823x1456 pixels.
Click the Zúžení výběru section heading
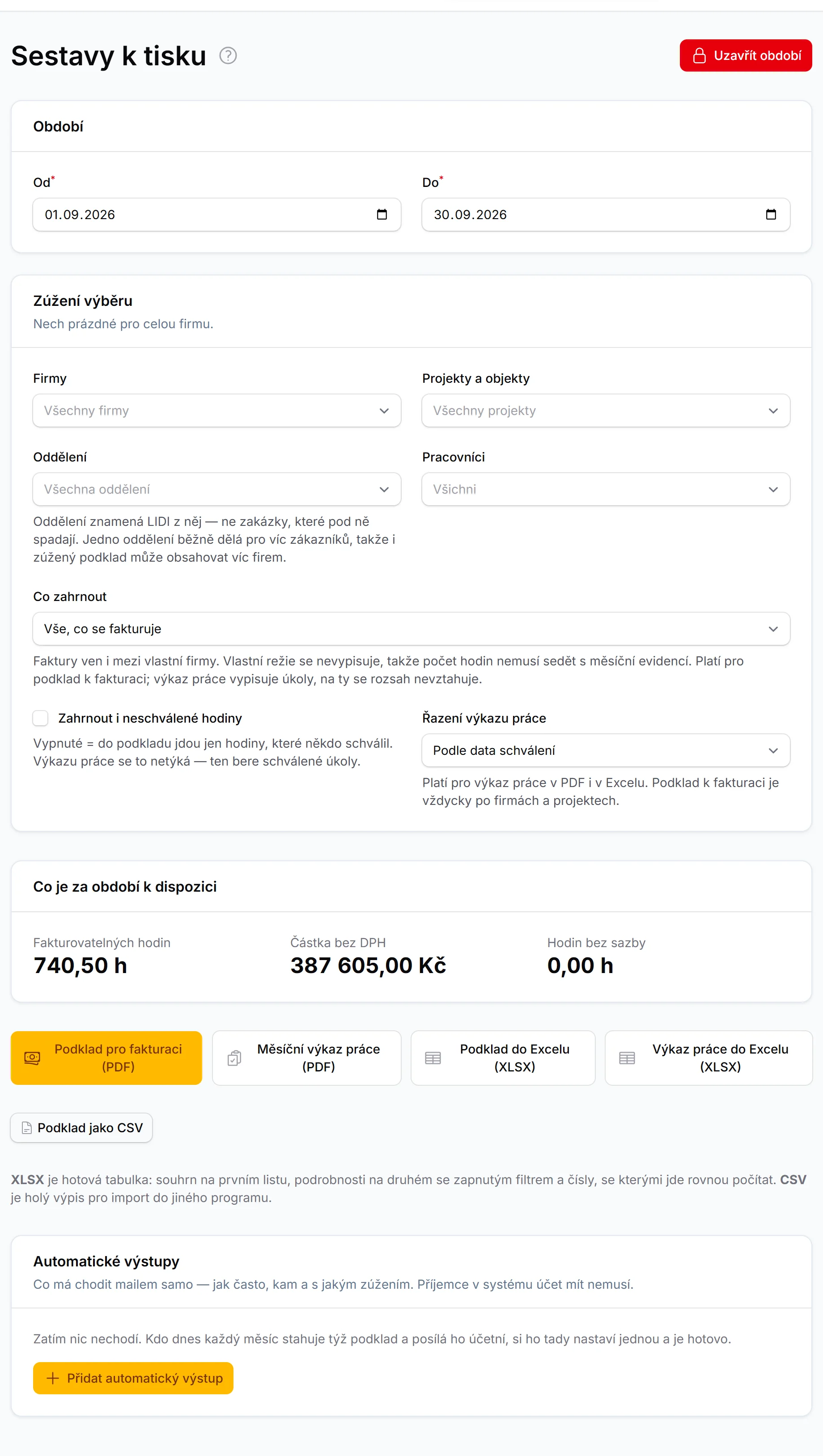(x=83, y=301)
